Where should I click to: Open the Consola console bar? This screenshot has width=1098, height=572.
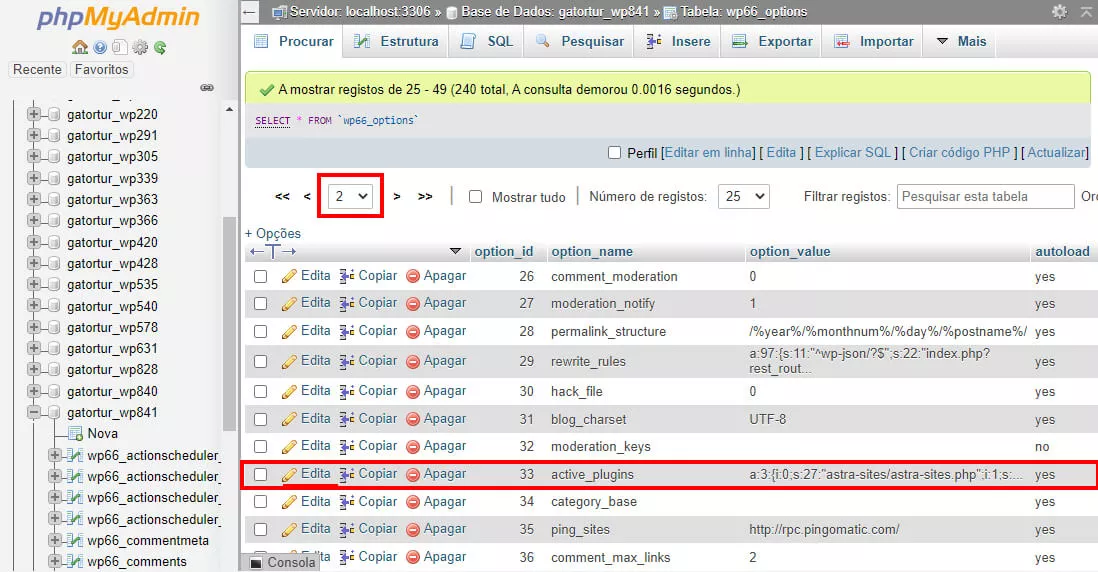(x=283, y=562)
